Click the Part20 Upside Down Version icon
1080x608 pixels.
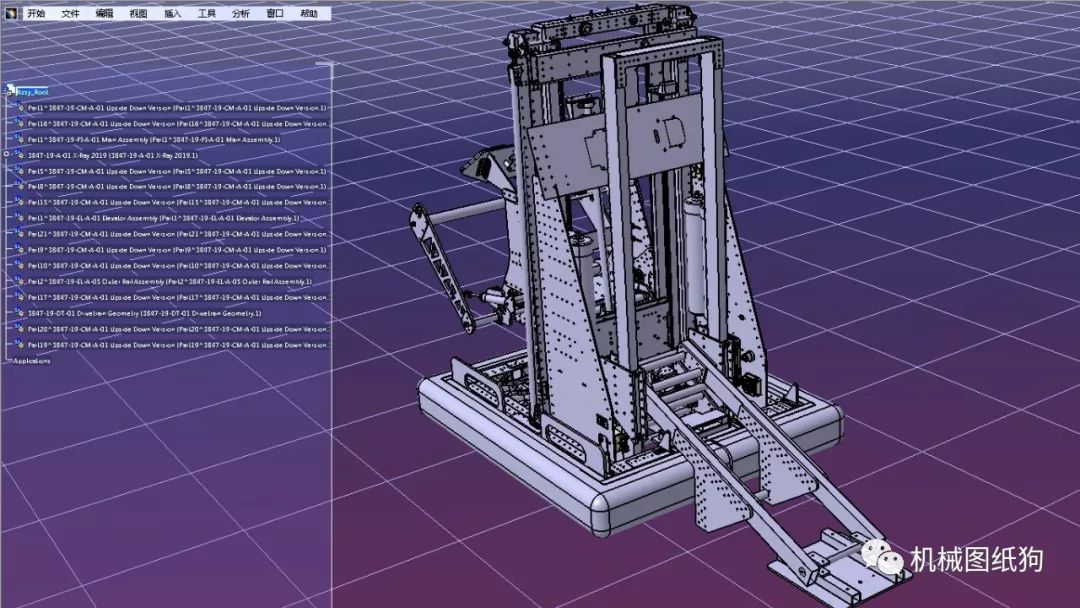tap(20, 328)
